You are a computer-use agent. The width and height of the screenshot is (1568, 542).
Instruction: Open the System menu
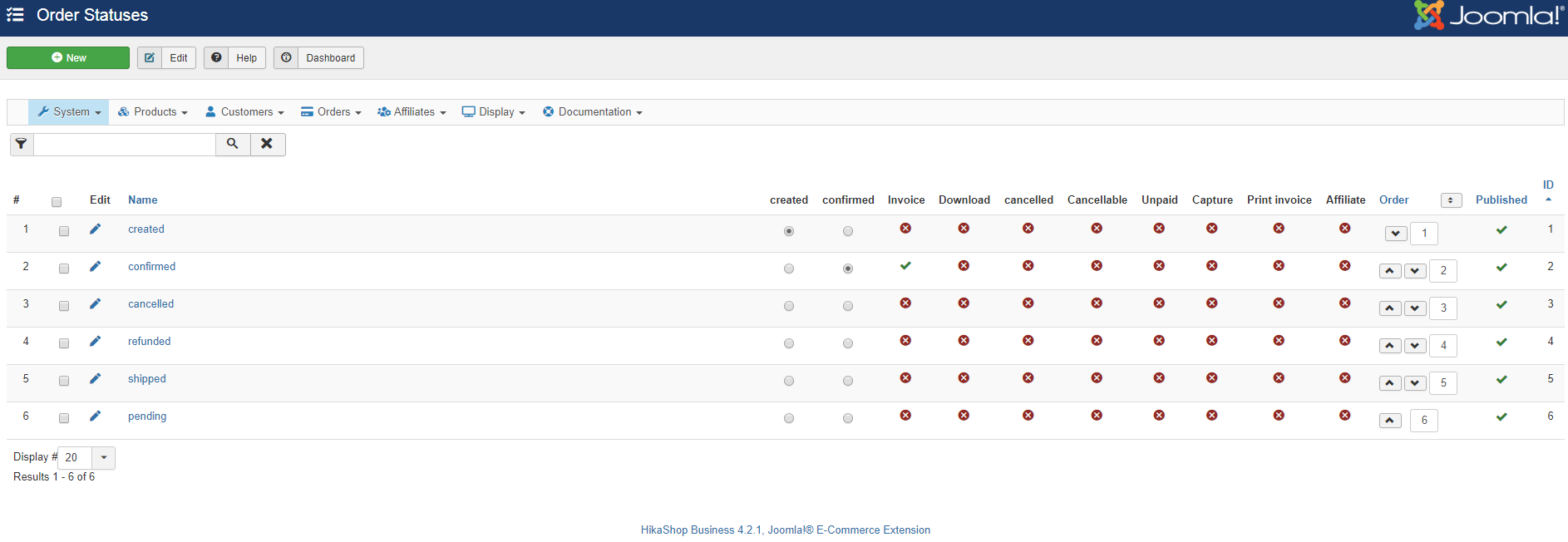[69, 112]
